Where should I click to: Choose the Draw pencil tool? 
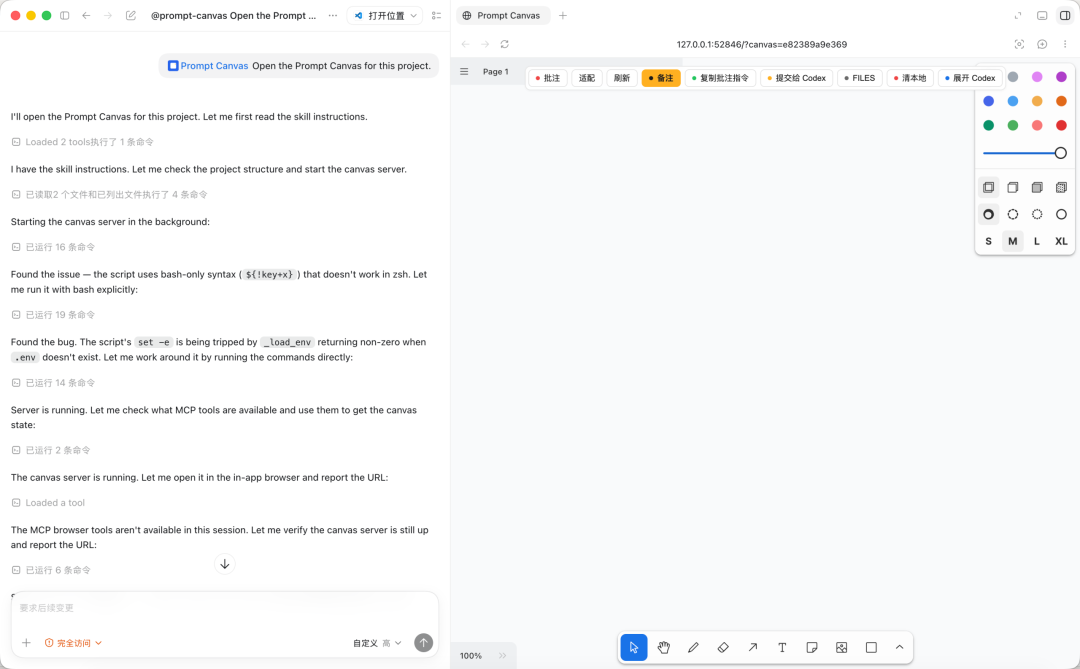(693, 648)
